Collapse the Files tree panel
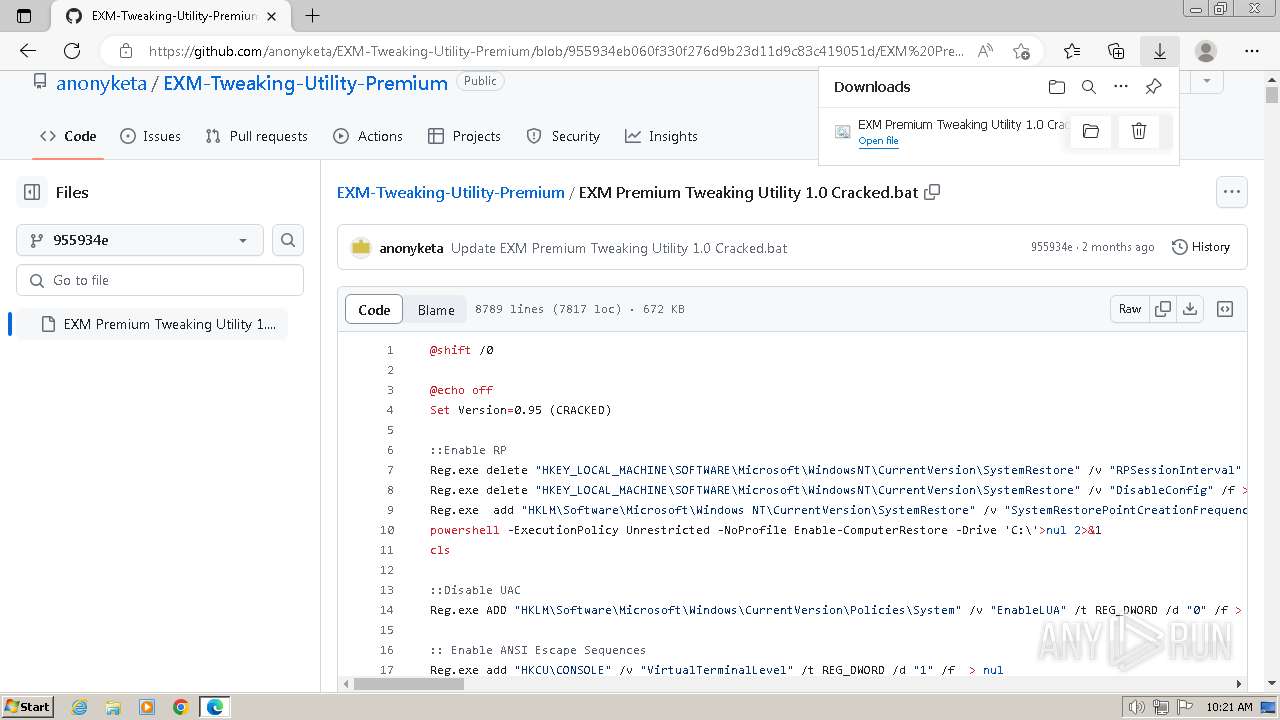The width and height of the screenshot is (1280, 720). pyautogui.click(x=32, y=192)
